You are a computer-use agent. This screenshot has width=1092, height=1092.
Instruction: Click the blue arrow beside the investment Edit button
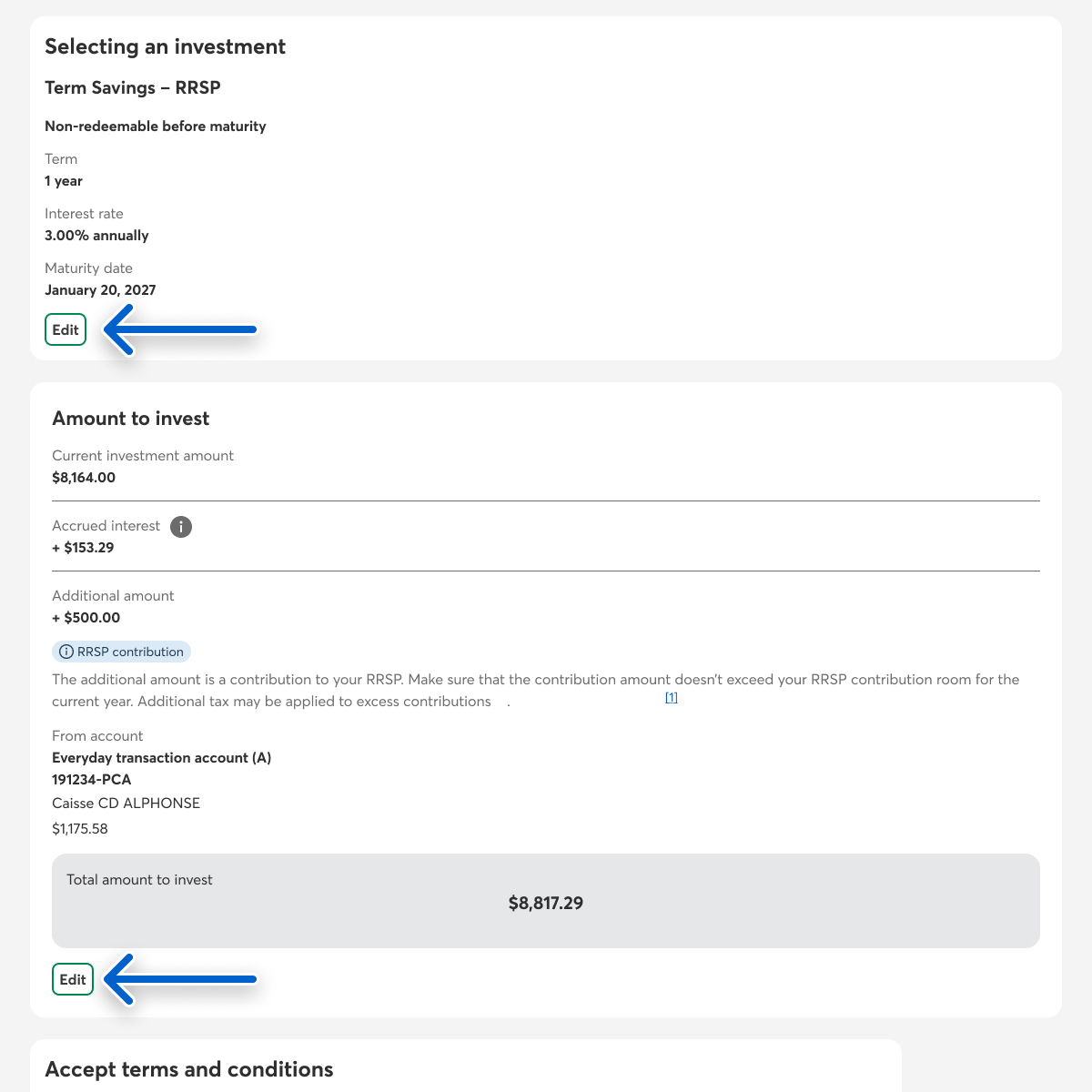point(180,329)
